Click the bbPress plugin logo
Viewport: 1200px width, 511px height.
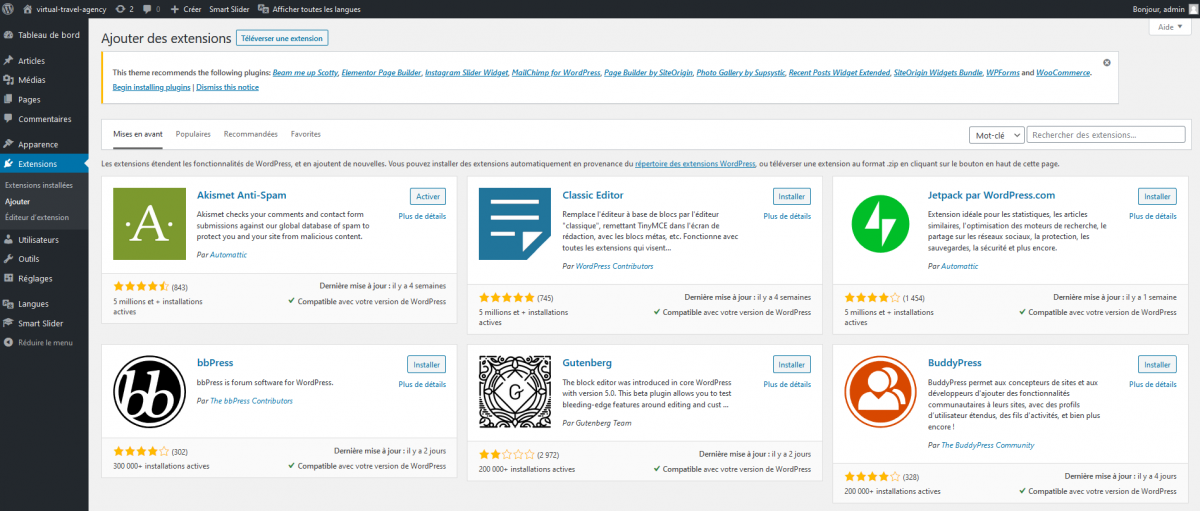pyautogui.click(x=149, y=392)
